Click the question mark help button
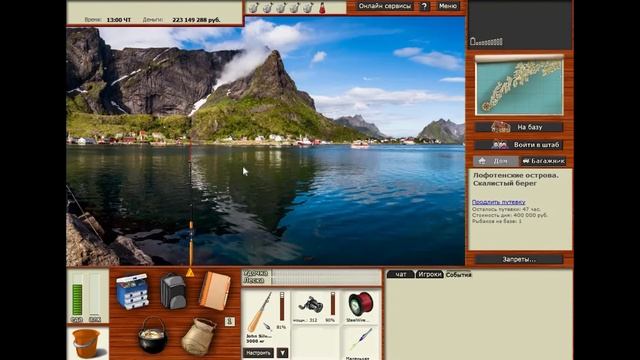The image size is (640, 360). 424,6
